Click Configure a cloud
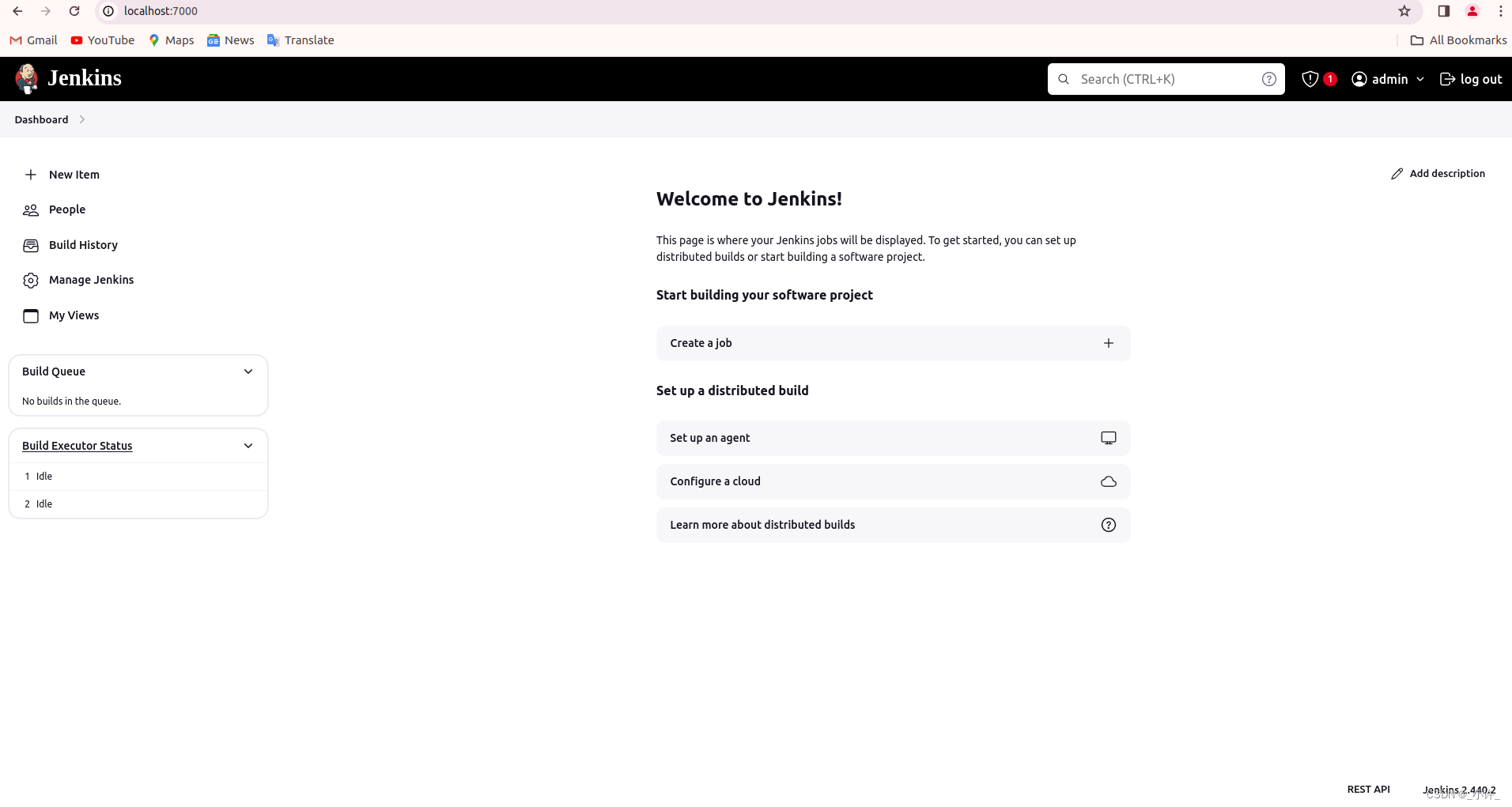The width and height of the screenshot is (1512, 807). (893, 481)
